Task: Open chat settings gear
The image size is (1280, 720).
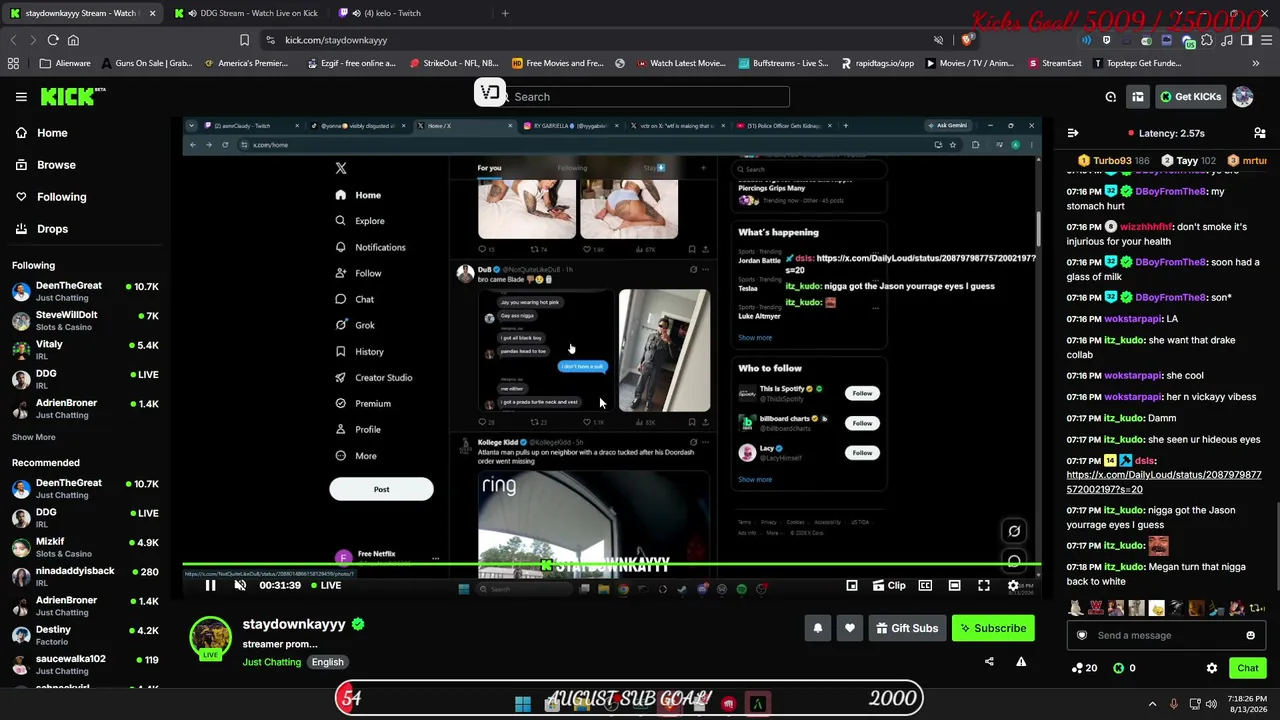Action: (x=1212, y=668)
